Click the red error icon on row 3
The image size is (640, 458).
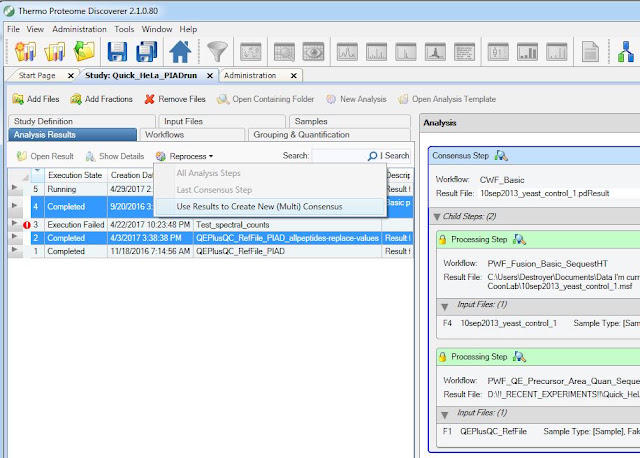27,225
